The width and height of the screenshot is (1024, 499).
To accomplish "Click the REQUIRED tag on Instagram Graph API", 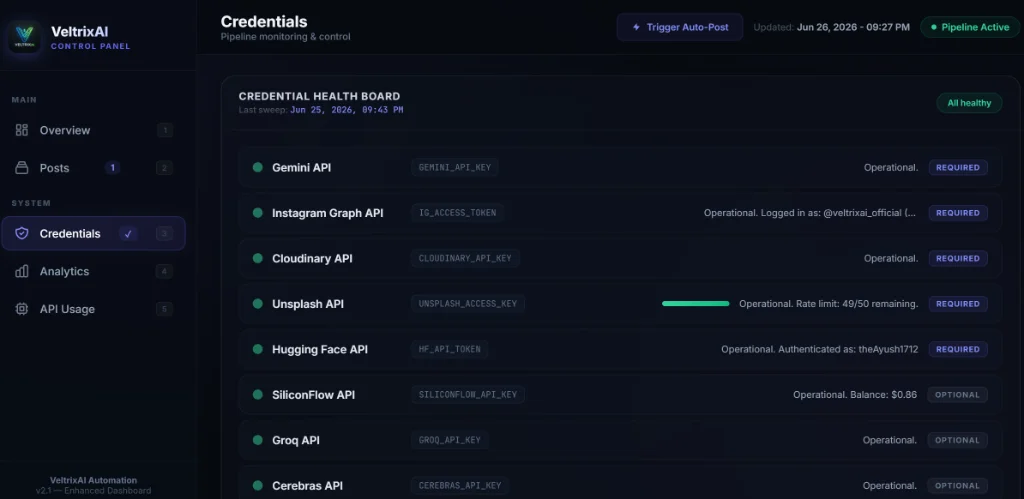I will pos(958,213).
